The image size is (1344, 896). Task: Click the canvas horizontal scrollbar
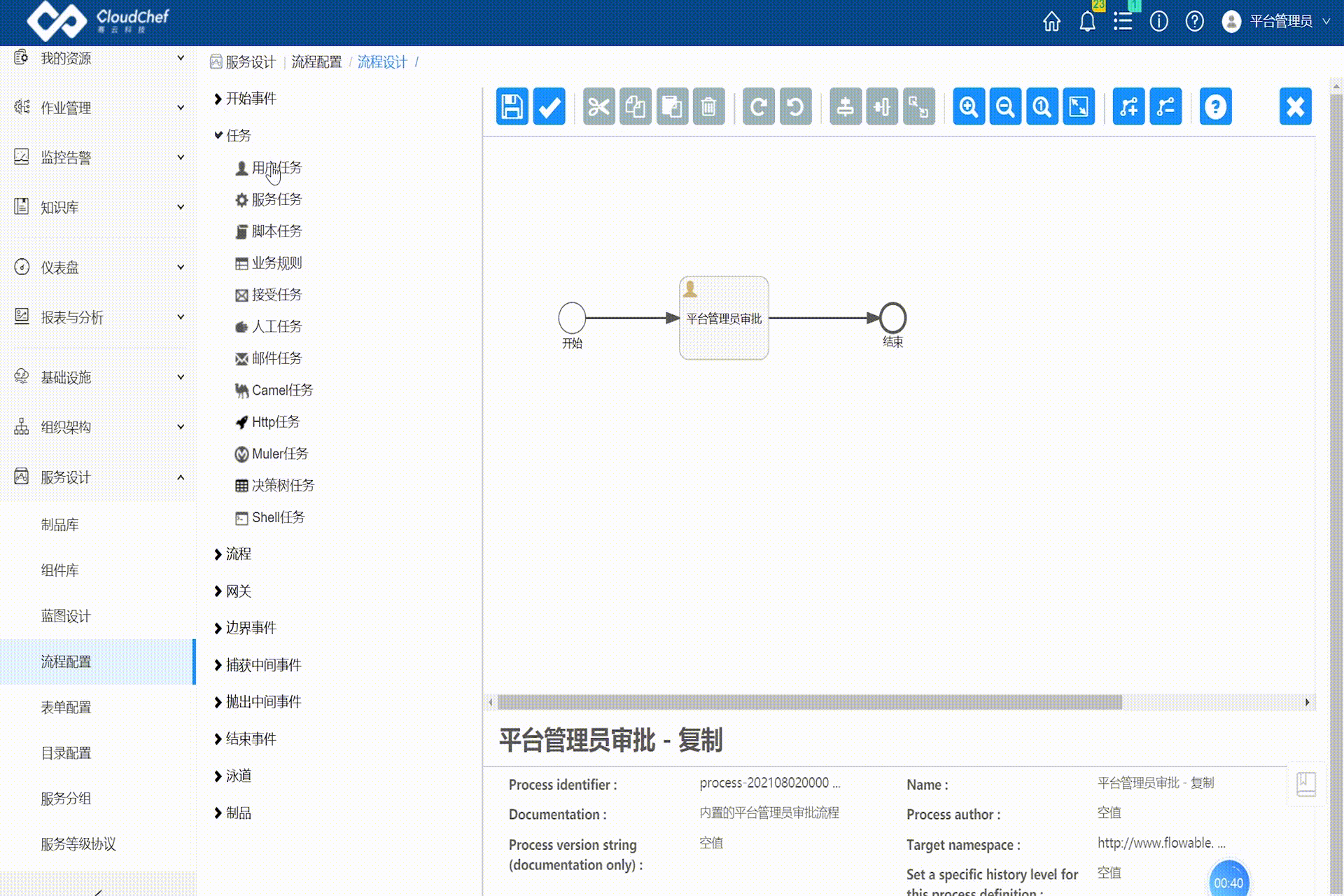[x=810, y=702]
